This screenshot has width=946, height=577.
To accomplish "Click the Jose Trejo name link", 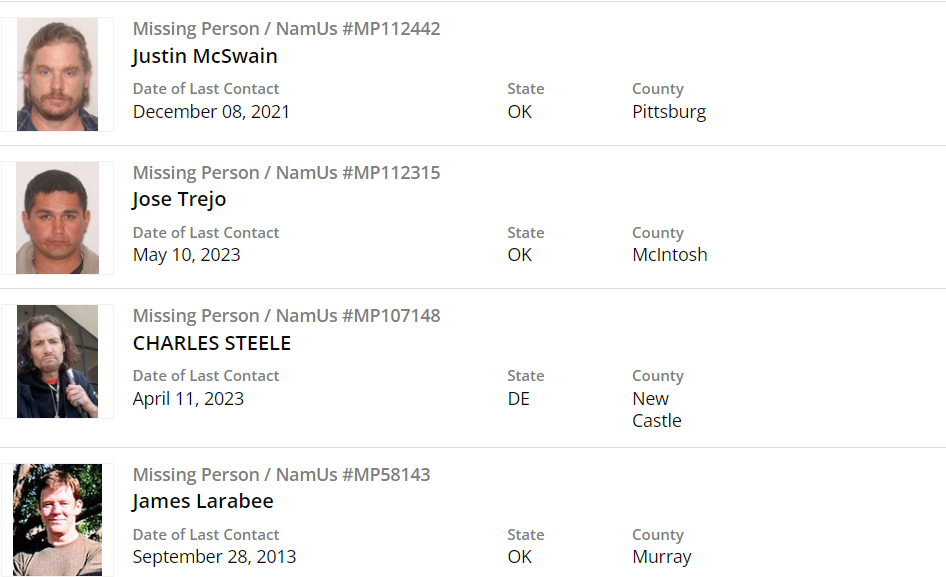I will coord(179,199).
